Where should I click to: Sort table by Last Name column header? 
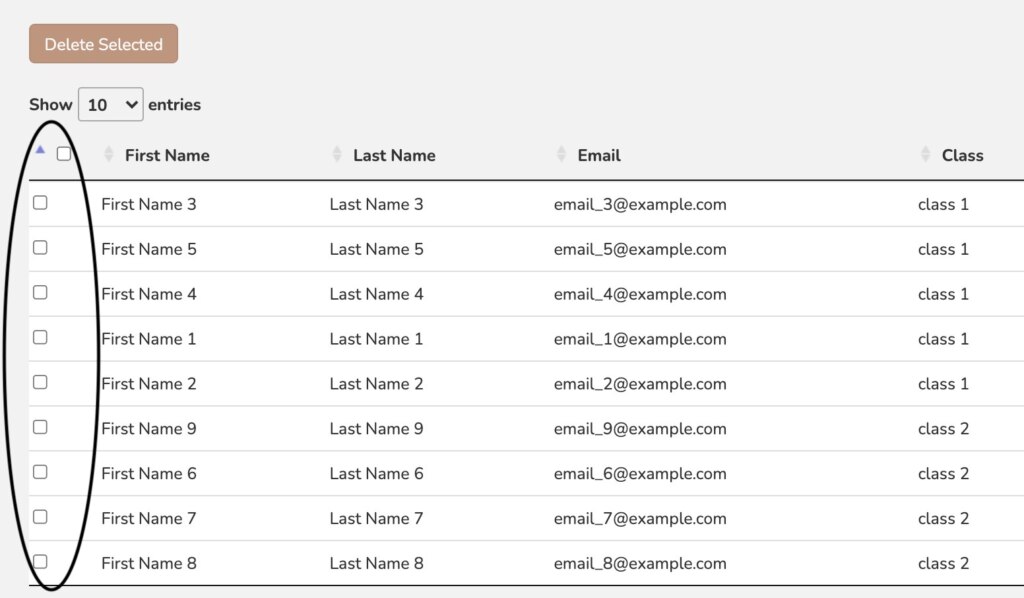click(x=394, y=155)
